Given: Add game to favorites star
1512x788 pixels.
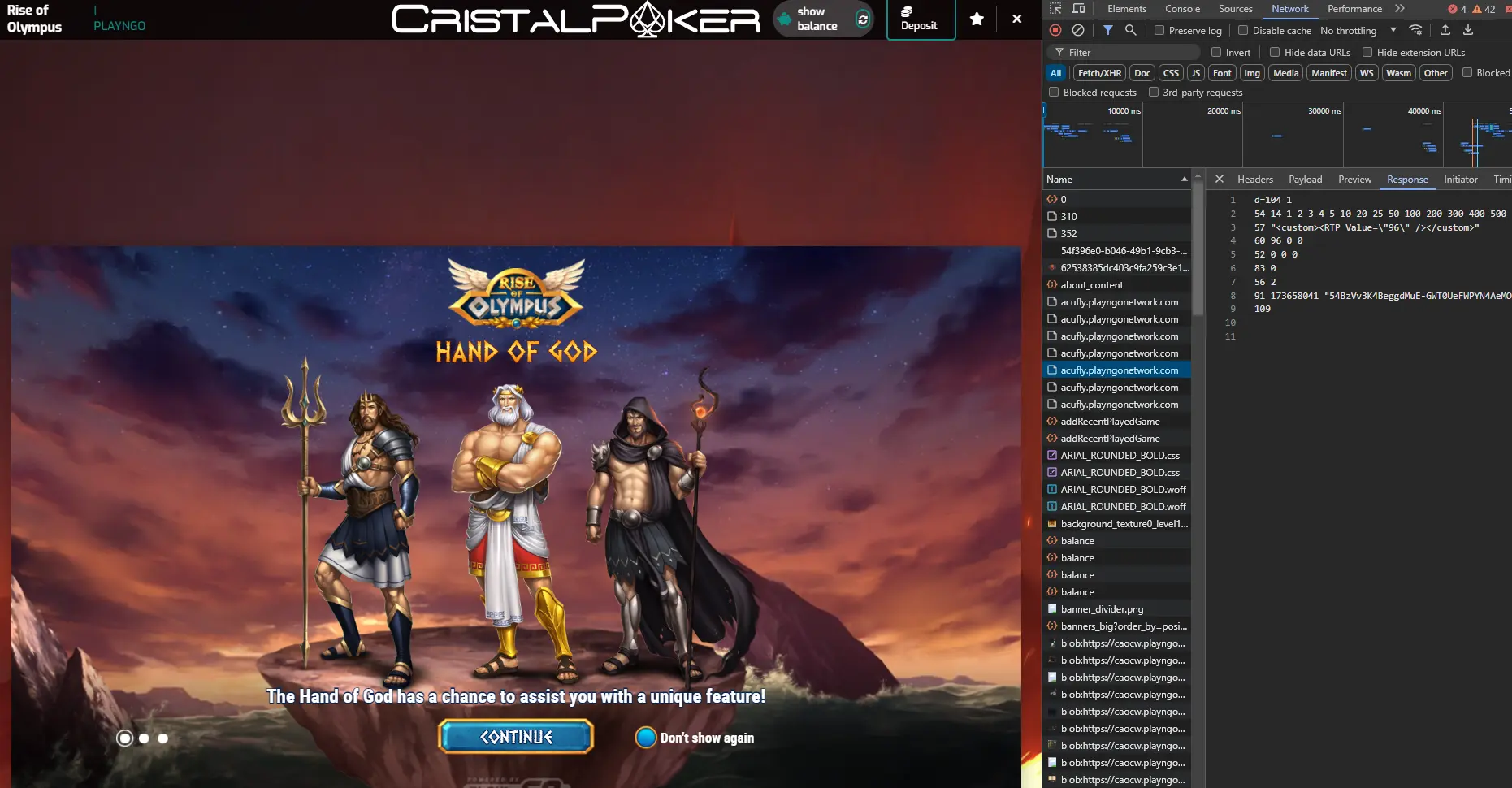Looking at the screenshot, I should tap(977, 19).
